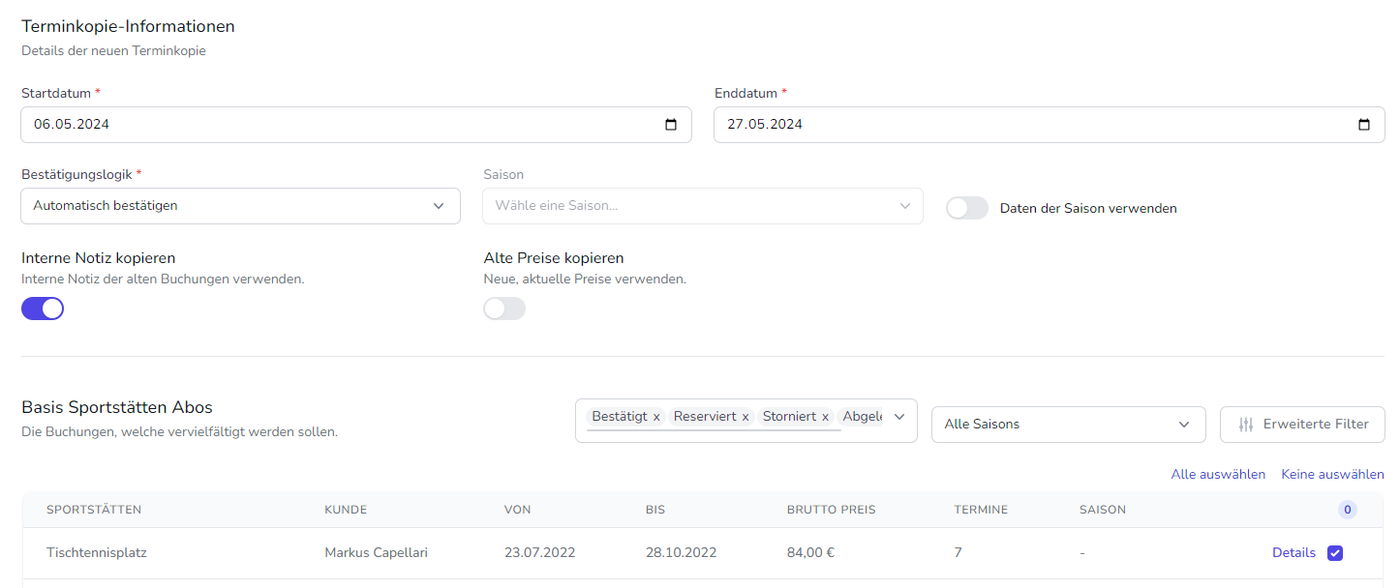This screenshot has height=588, width=1400.
Task: Remove the Storniert status tag
Action: point(825,417)
